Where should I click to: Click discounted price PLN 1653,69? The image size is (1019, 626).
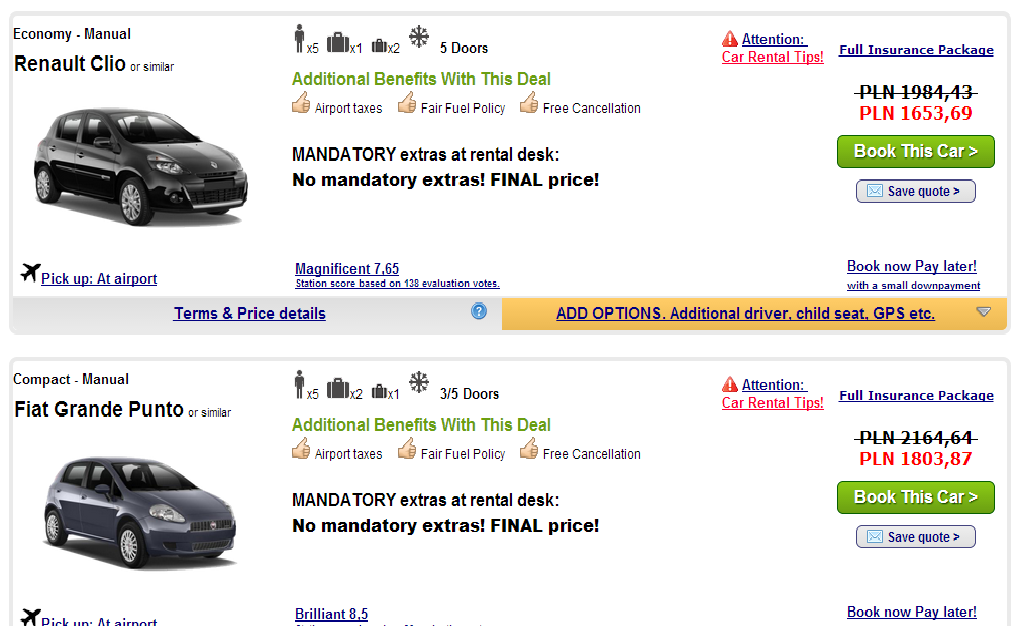[916, 114]
